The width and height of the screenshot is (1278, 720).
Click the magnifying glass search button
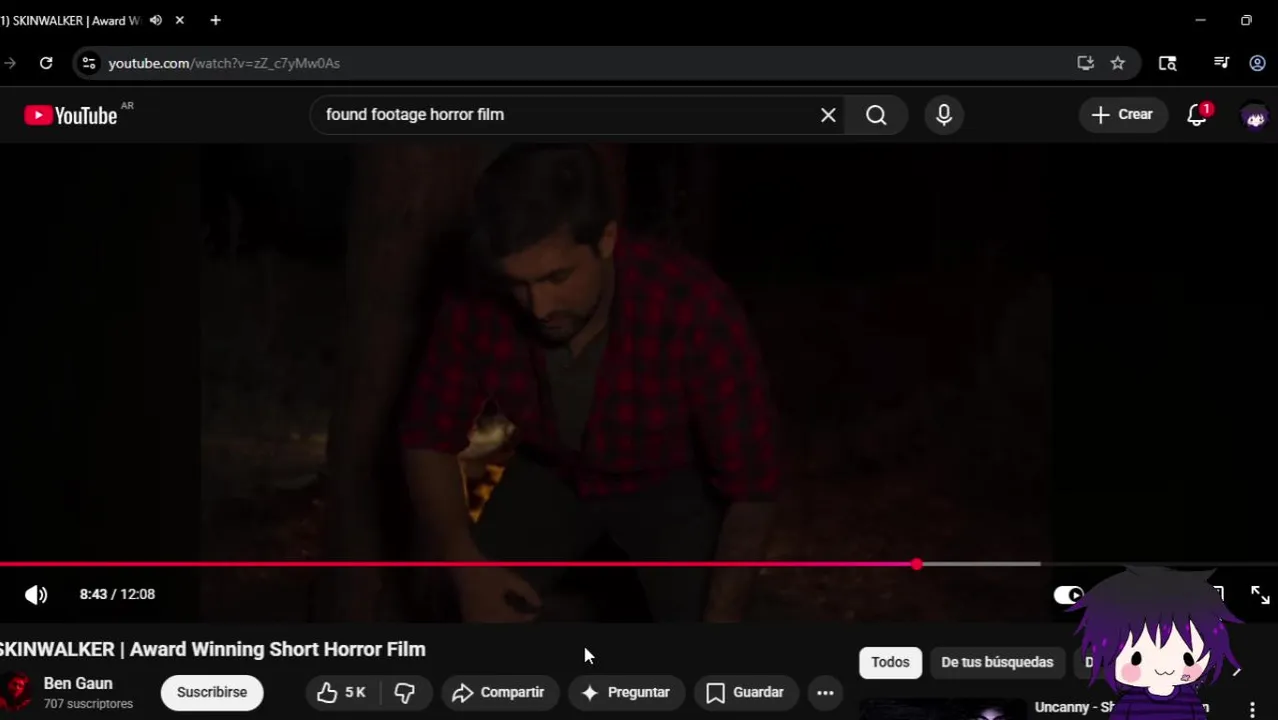876,115
